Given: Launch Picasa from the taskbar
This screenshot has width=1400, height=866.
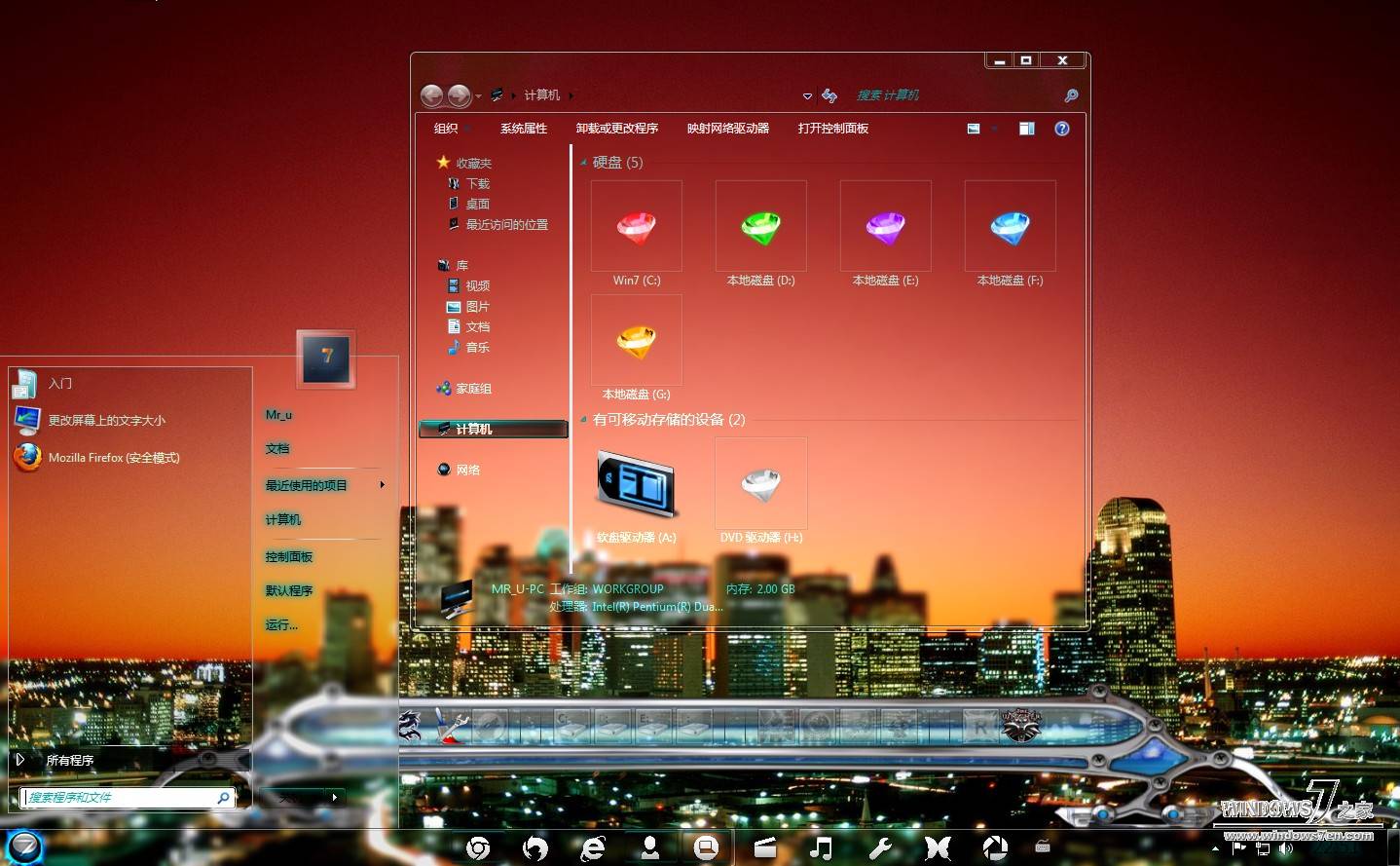Looking at the screenshot, I should coord(995,847).
